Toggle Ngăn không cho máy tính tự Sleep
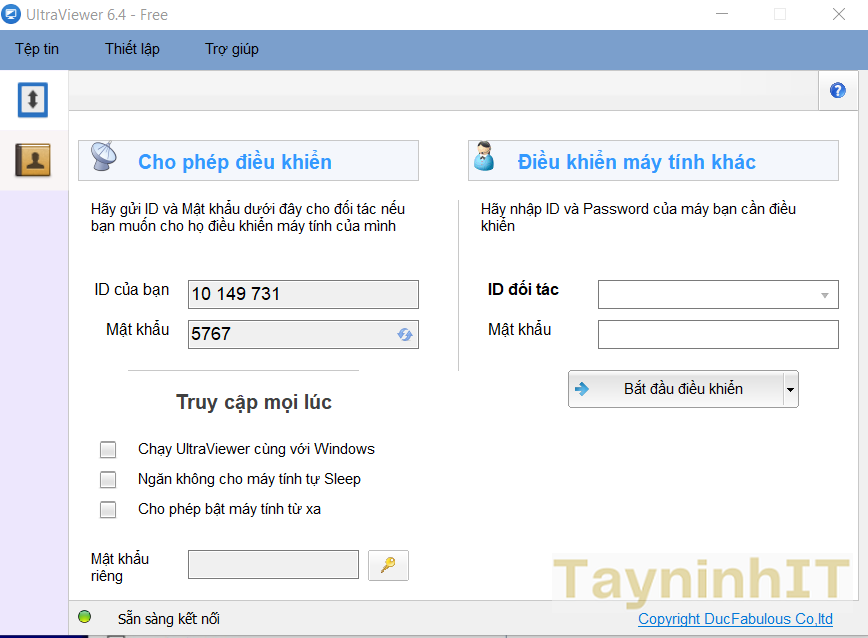The width and height of the screenshot is (868, 638). 108,480
